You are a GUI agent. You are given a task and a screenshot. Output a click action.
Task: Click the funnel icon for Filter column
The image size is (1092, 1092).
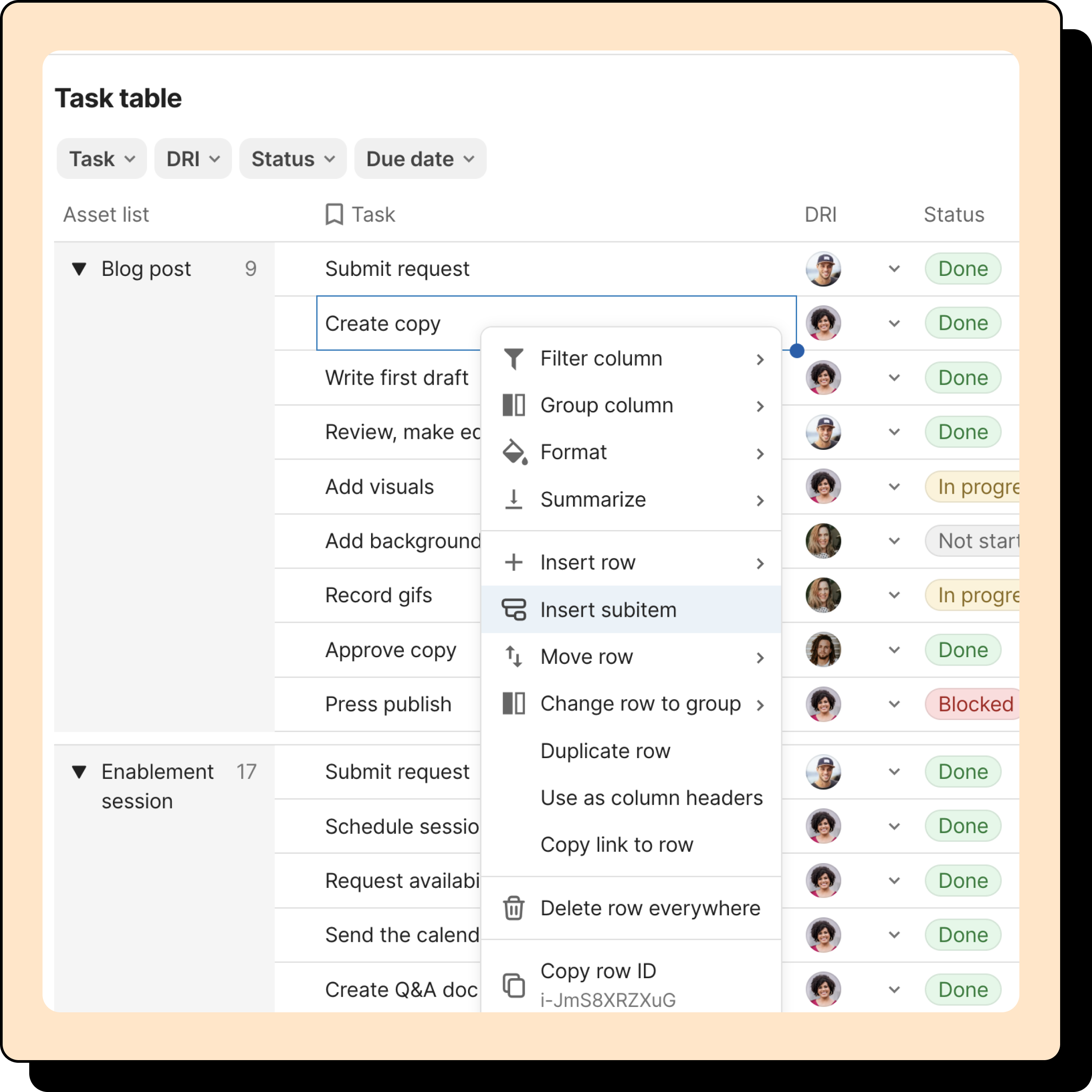click(513, 358)
